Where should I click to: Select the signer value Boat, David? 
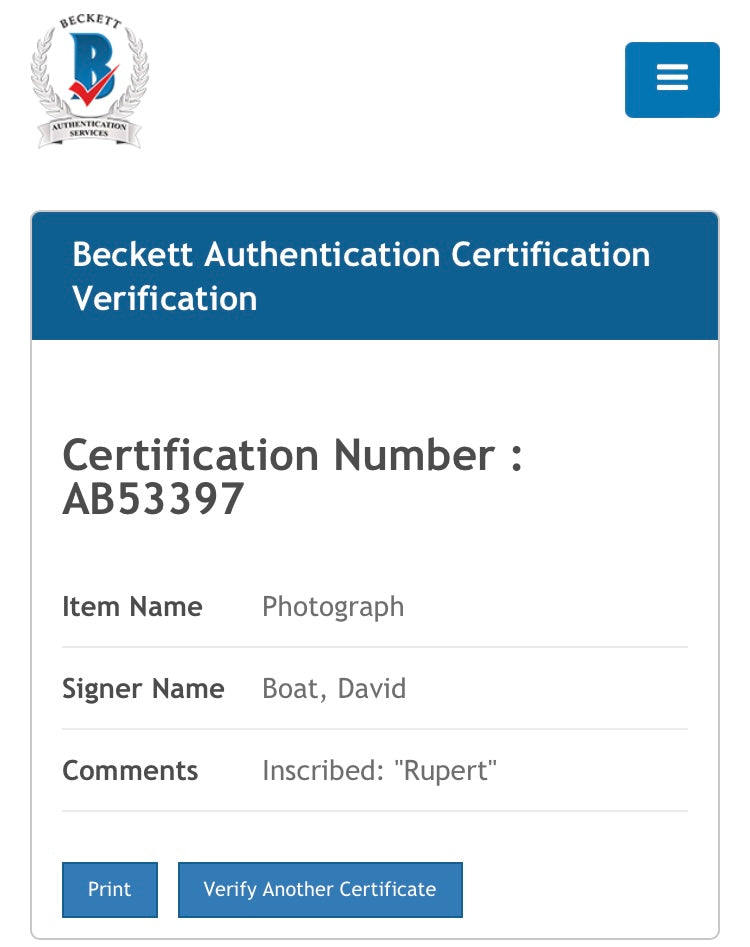click(334, 689)
